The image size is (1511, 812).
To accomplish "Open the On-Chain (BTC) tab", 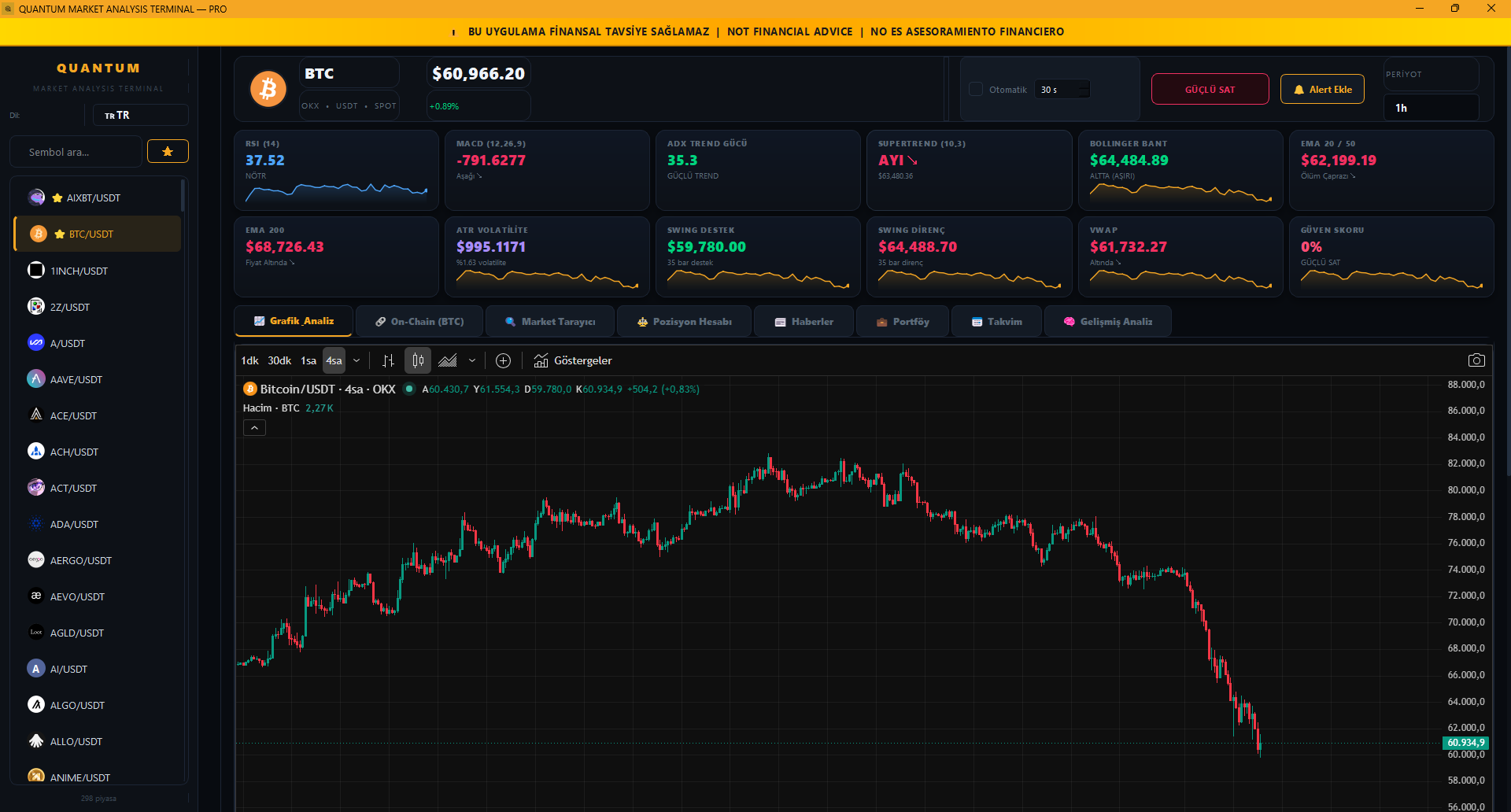I will tap(419, 321).
